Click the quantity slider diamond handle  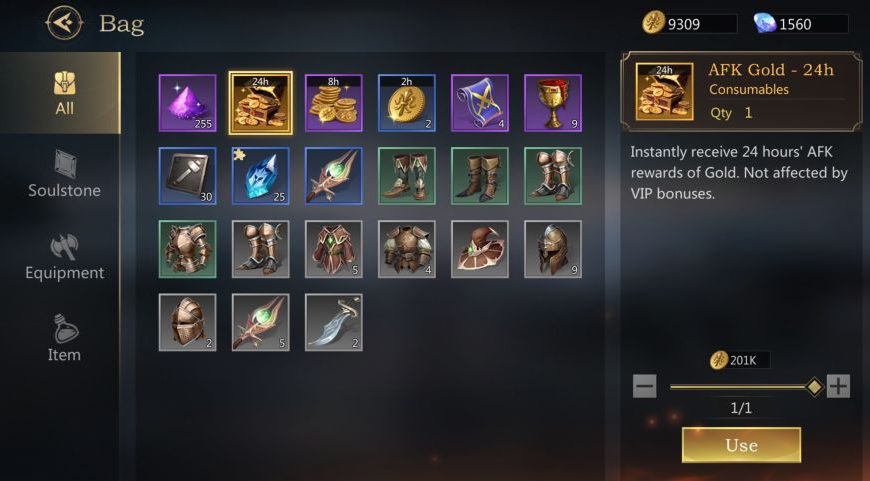tap(814, 387)
